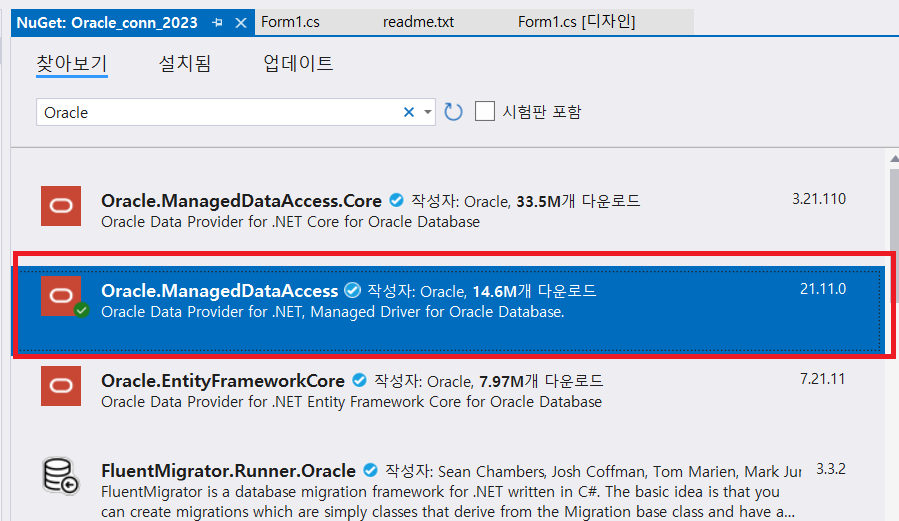The height and width of the screenshot is (521, 899).
Task: Click installed green checkmark on Oracle.ManagedDataAccess
Action: [81, 310]
